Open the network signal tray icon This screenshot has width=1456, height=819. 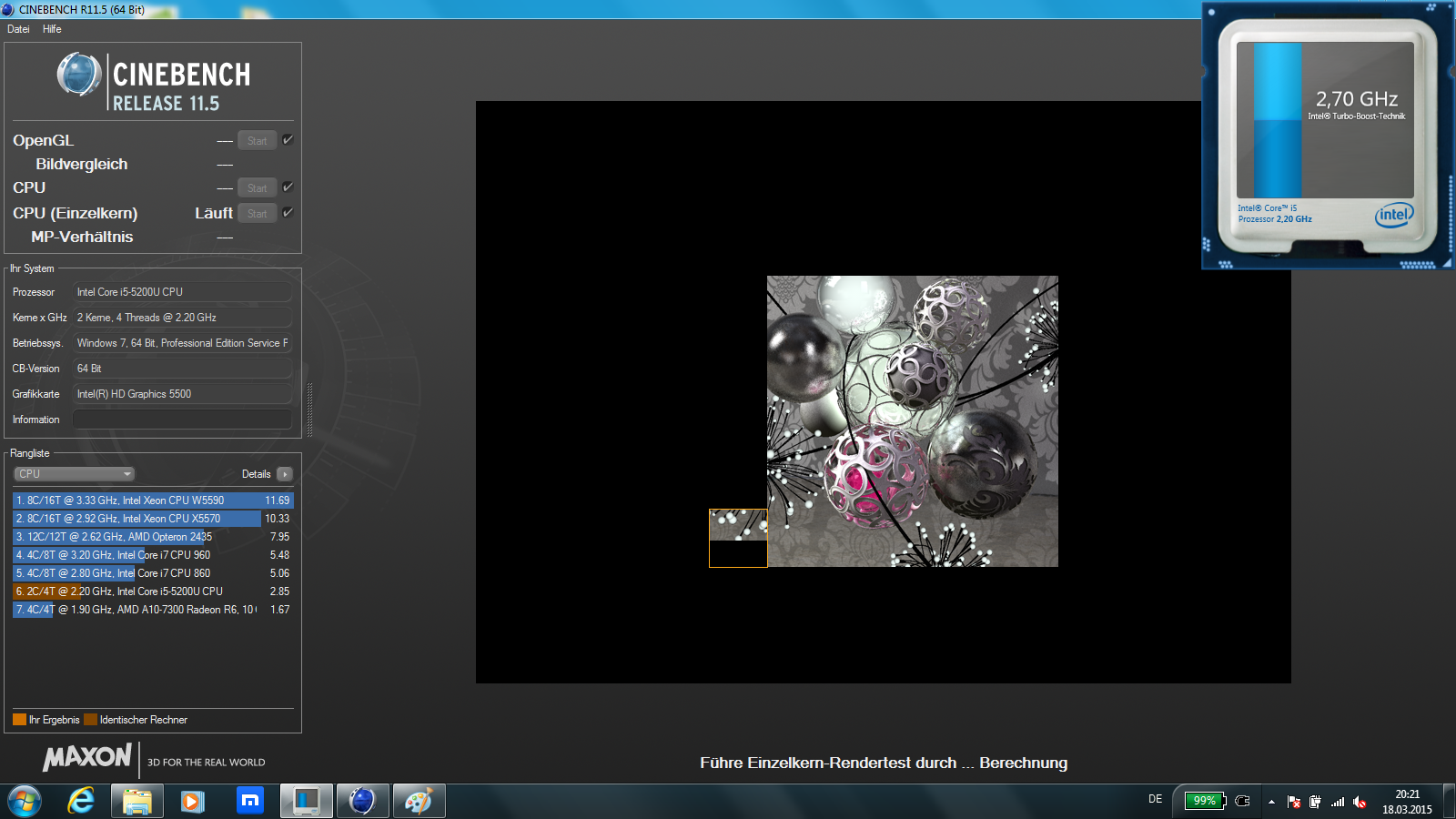(x=1338, y=802)
